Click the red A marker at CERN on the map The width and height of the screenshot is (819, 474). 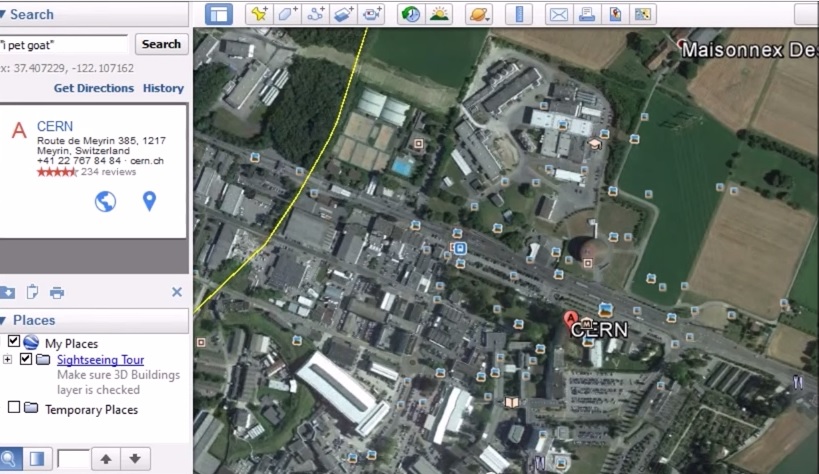571,318
